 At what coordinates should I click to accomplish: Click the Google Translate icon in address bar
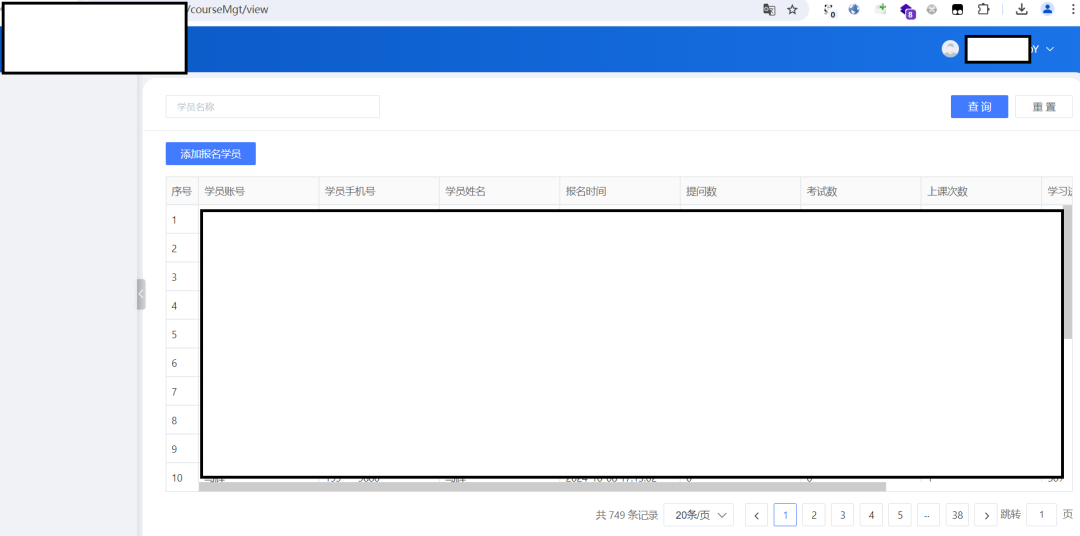769,9
